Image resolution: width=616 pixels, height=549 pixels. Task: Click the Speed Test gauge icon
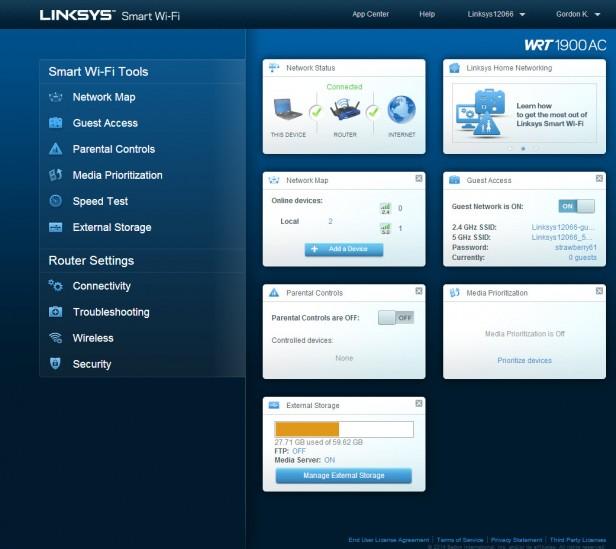click(55, 201)
